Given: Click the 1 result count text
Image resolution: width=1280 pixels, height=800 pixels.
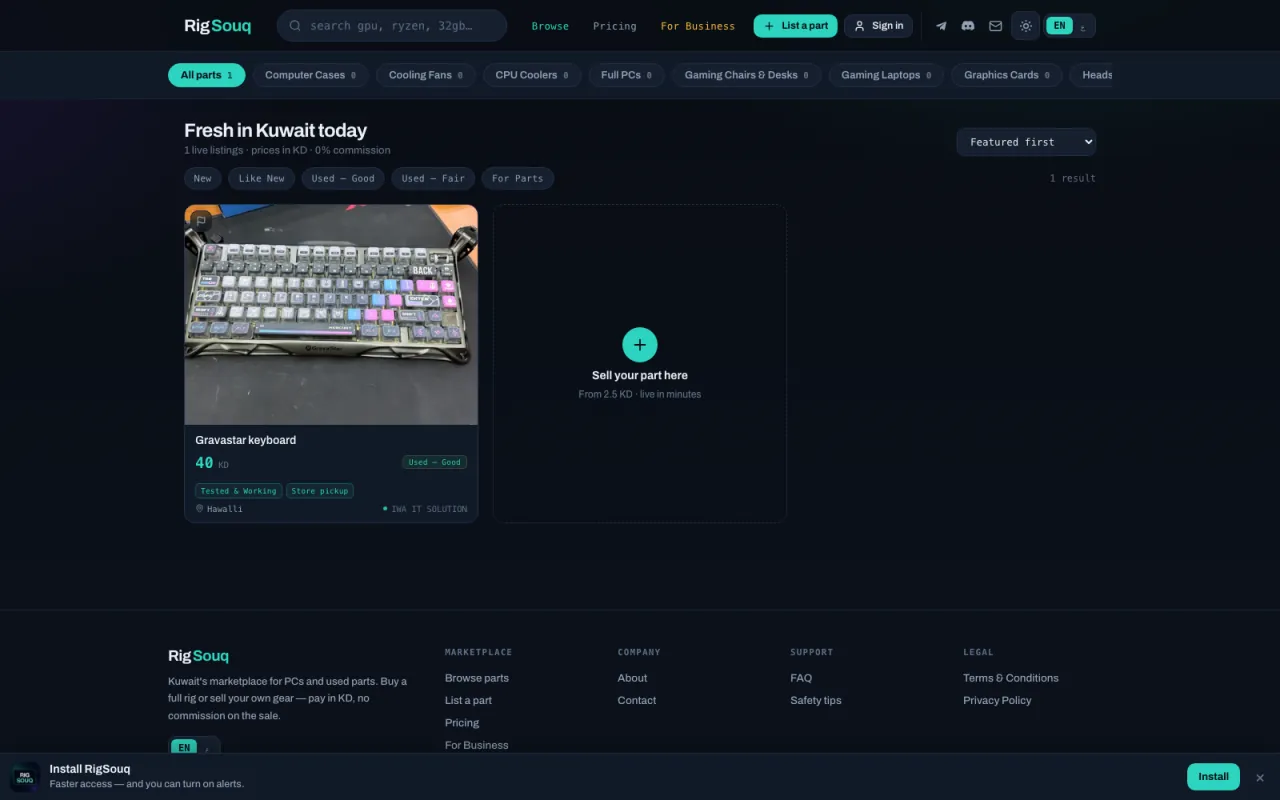Looking at the screenshot, I should click(1072, 178).
